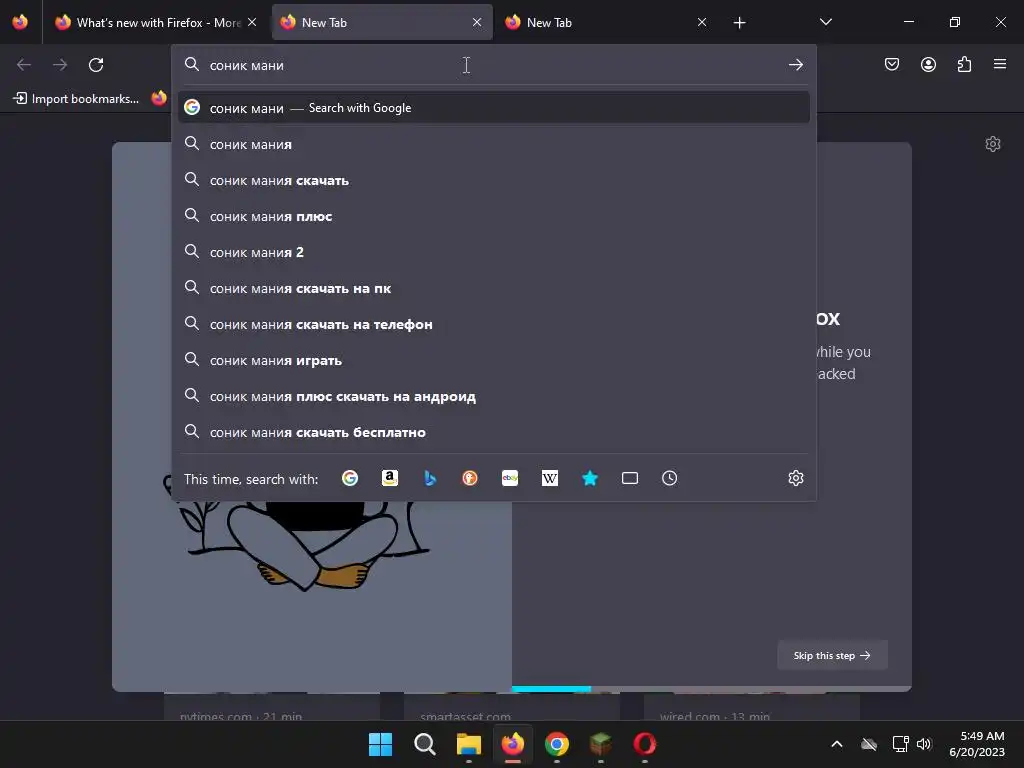1024x768 pixels.
Task: Click Skip this step button
Action: (x=832, y=655)
